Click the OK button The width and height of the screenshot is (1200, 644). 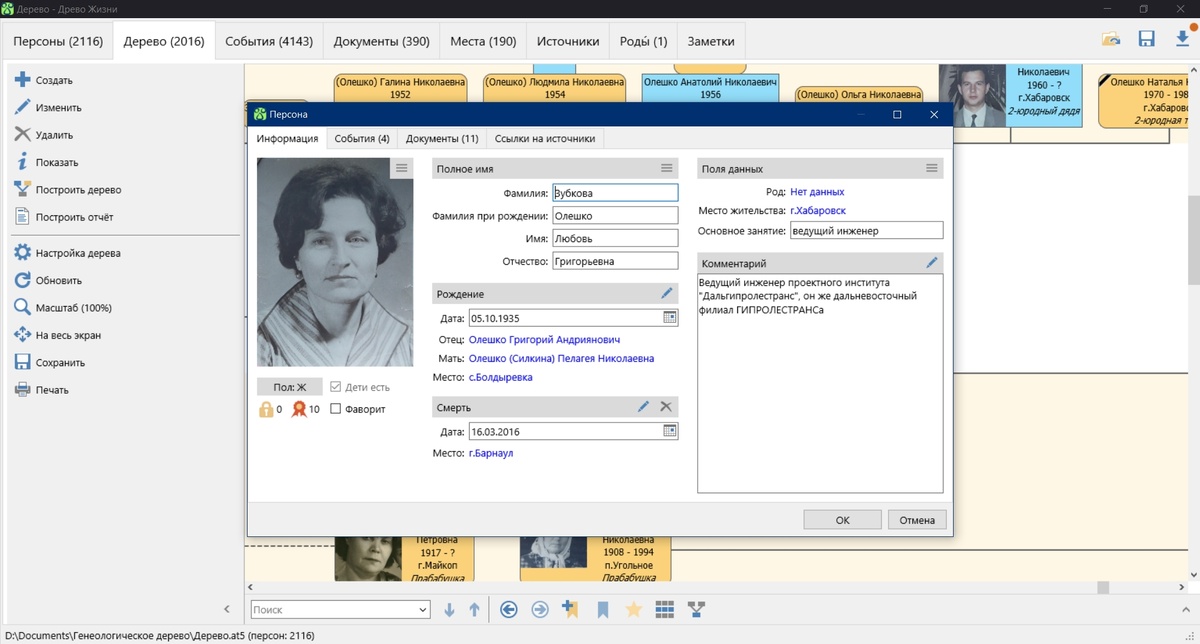click(x=843, y=520)
